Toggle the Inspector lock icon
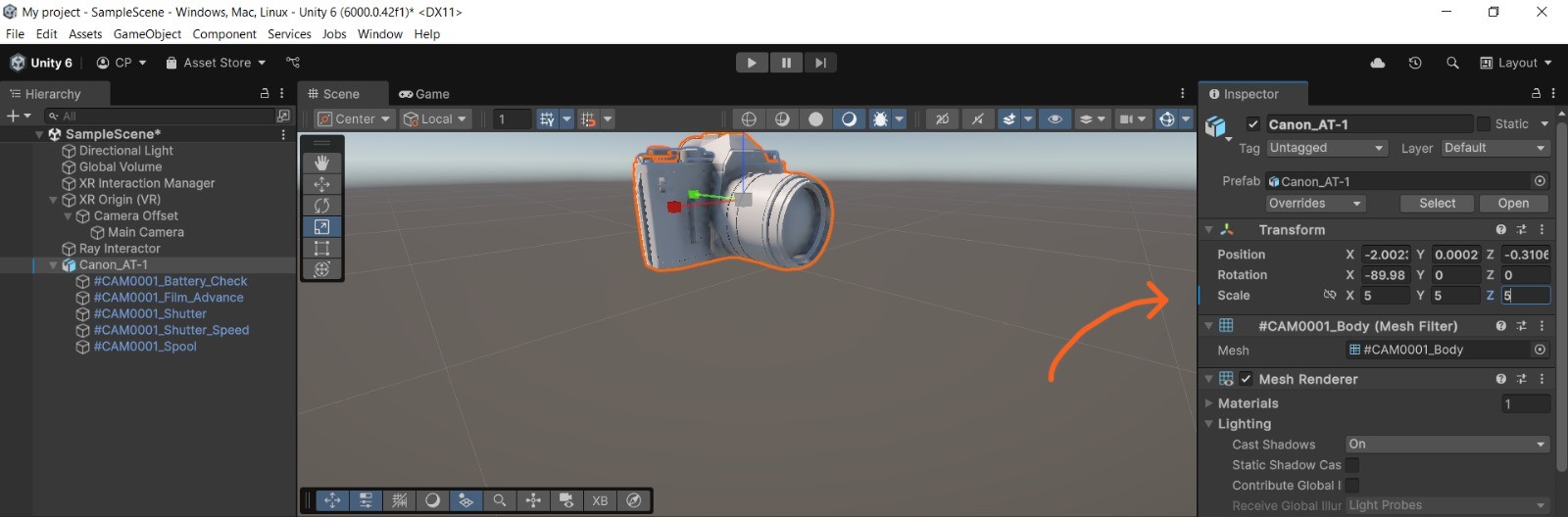The height and width of the screenshot is (517, 1568). (x=1536, y=94)
